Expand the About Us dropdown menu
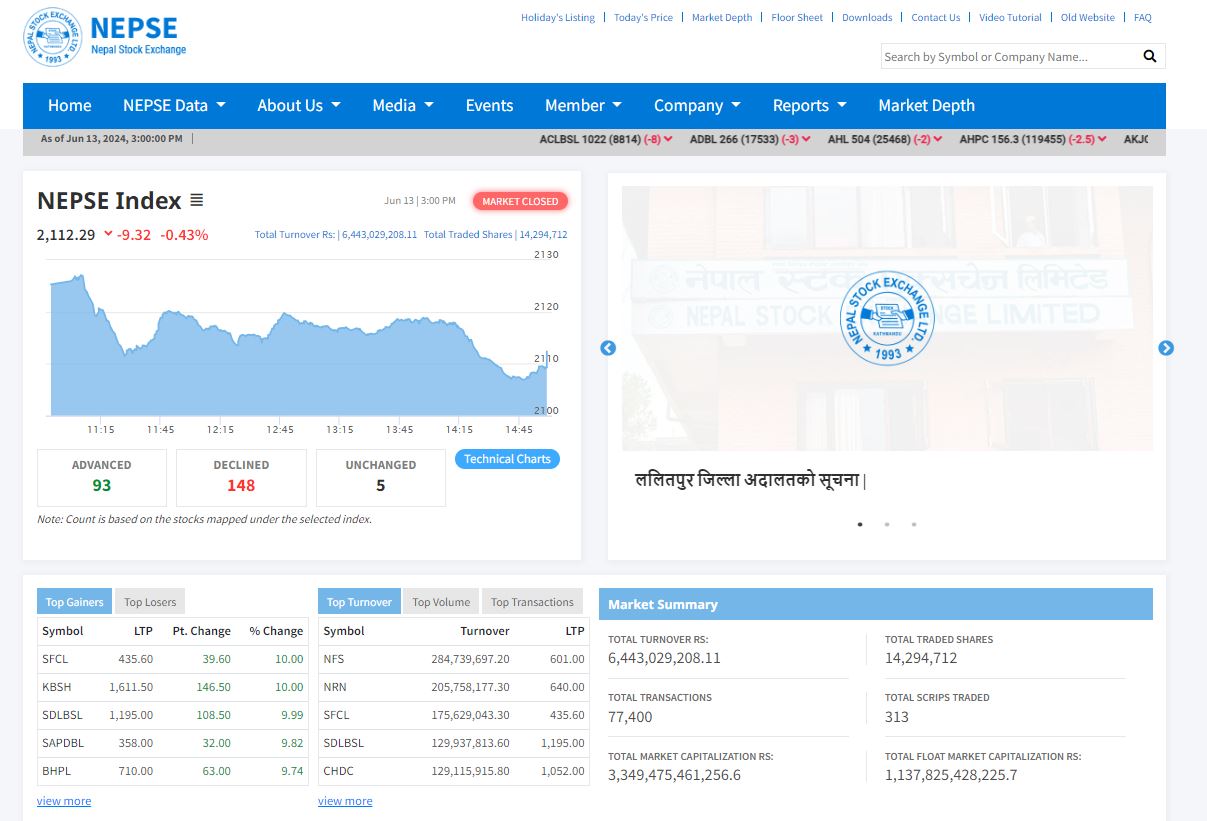The height and width of the screenshot is (821, 1207). click(299, 105)
